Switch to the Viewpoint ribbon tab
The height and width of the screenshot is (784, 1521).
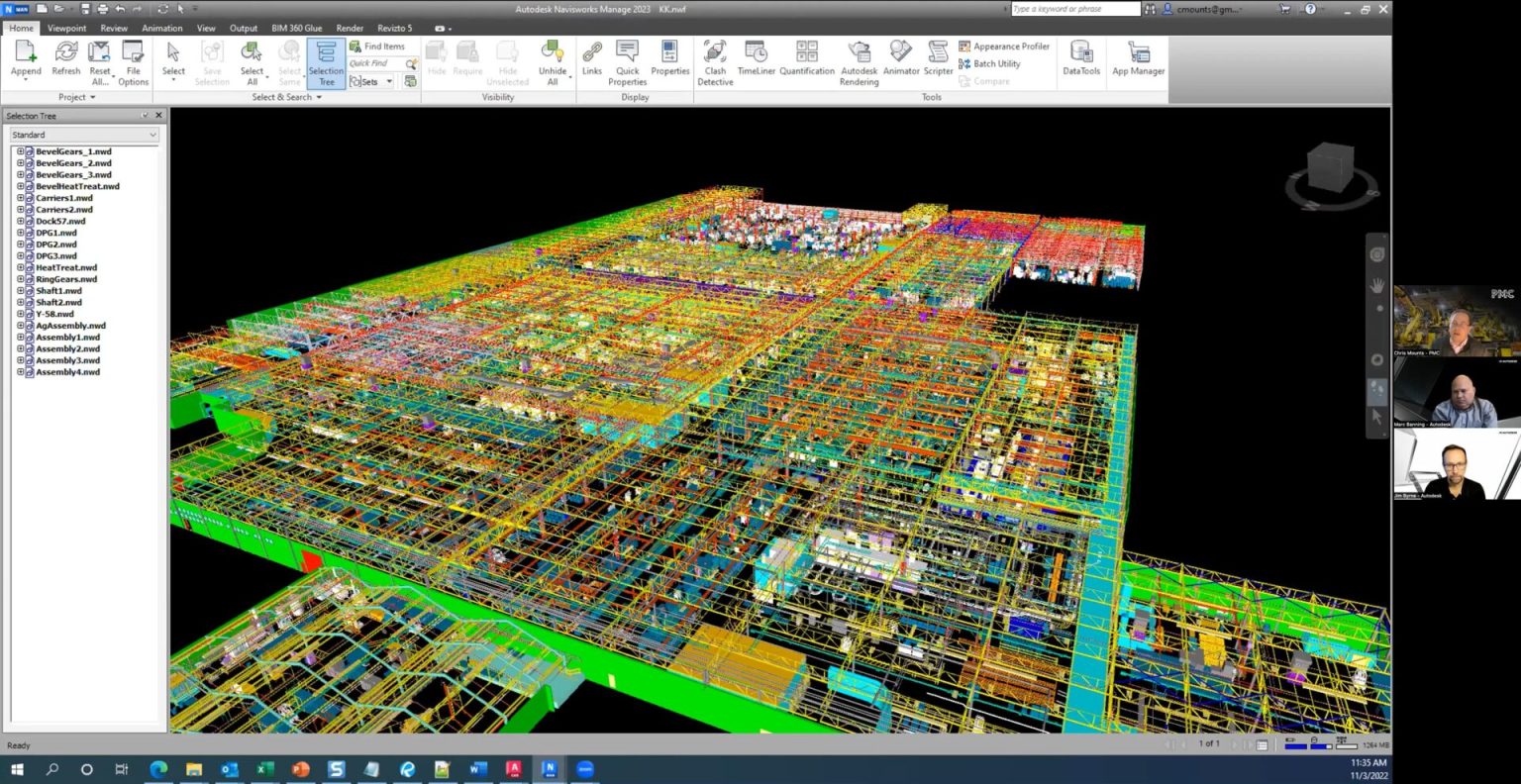point(67,28)
